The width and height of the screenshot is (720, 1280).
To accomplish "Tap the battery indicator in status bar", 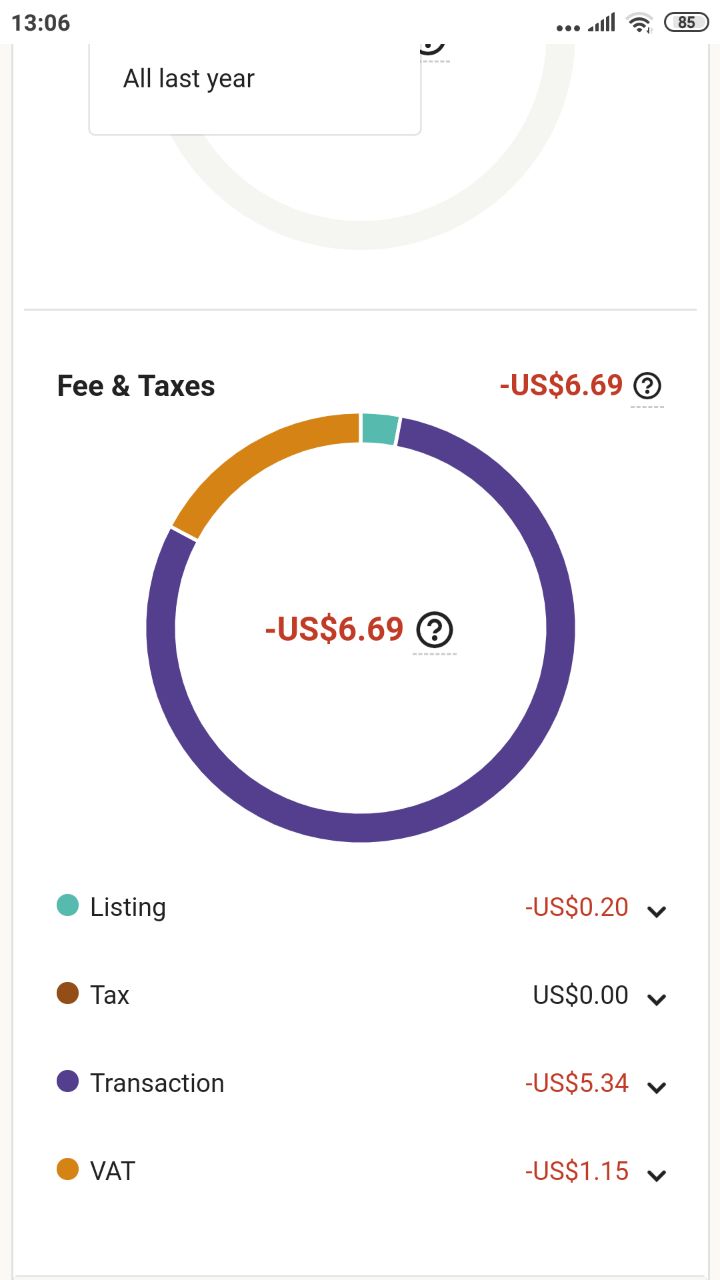I will point(686,23).
